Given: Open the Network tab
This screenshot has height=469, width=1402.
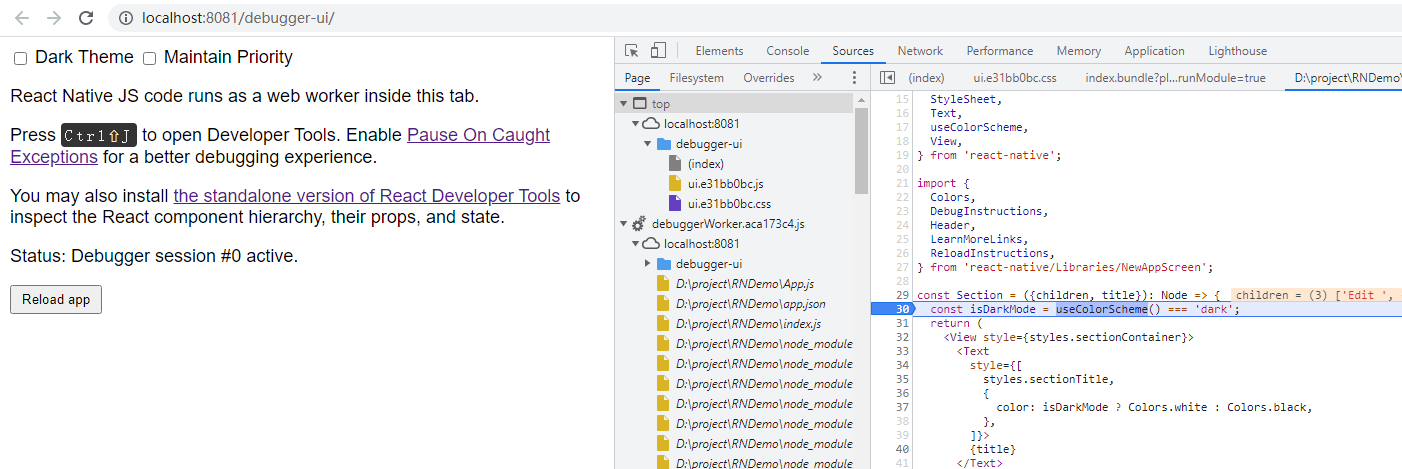Looking at the screenshot, I should 920,51.
